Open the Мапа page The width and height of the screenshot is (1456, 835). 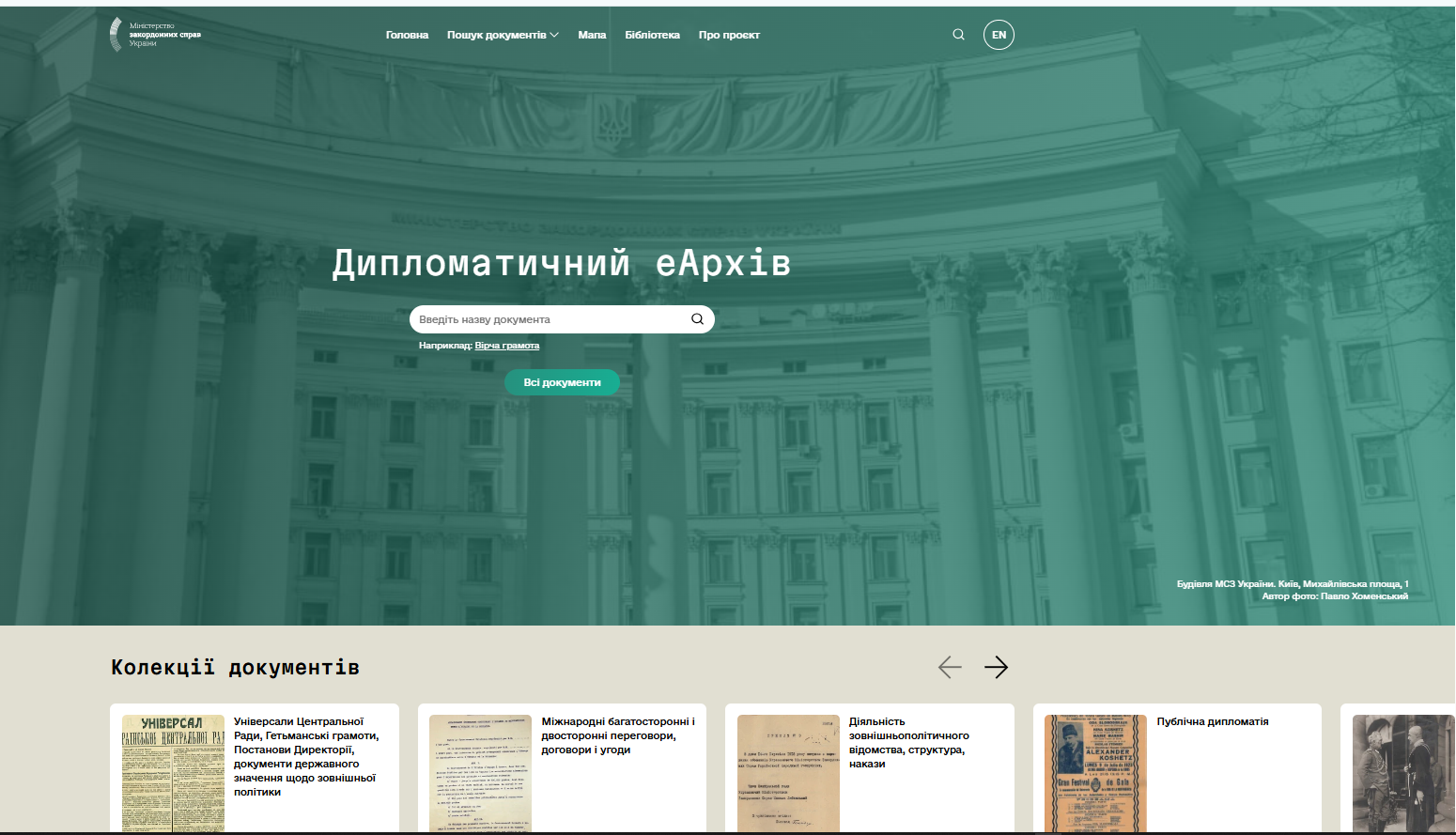pos(591,34)
